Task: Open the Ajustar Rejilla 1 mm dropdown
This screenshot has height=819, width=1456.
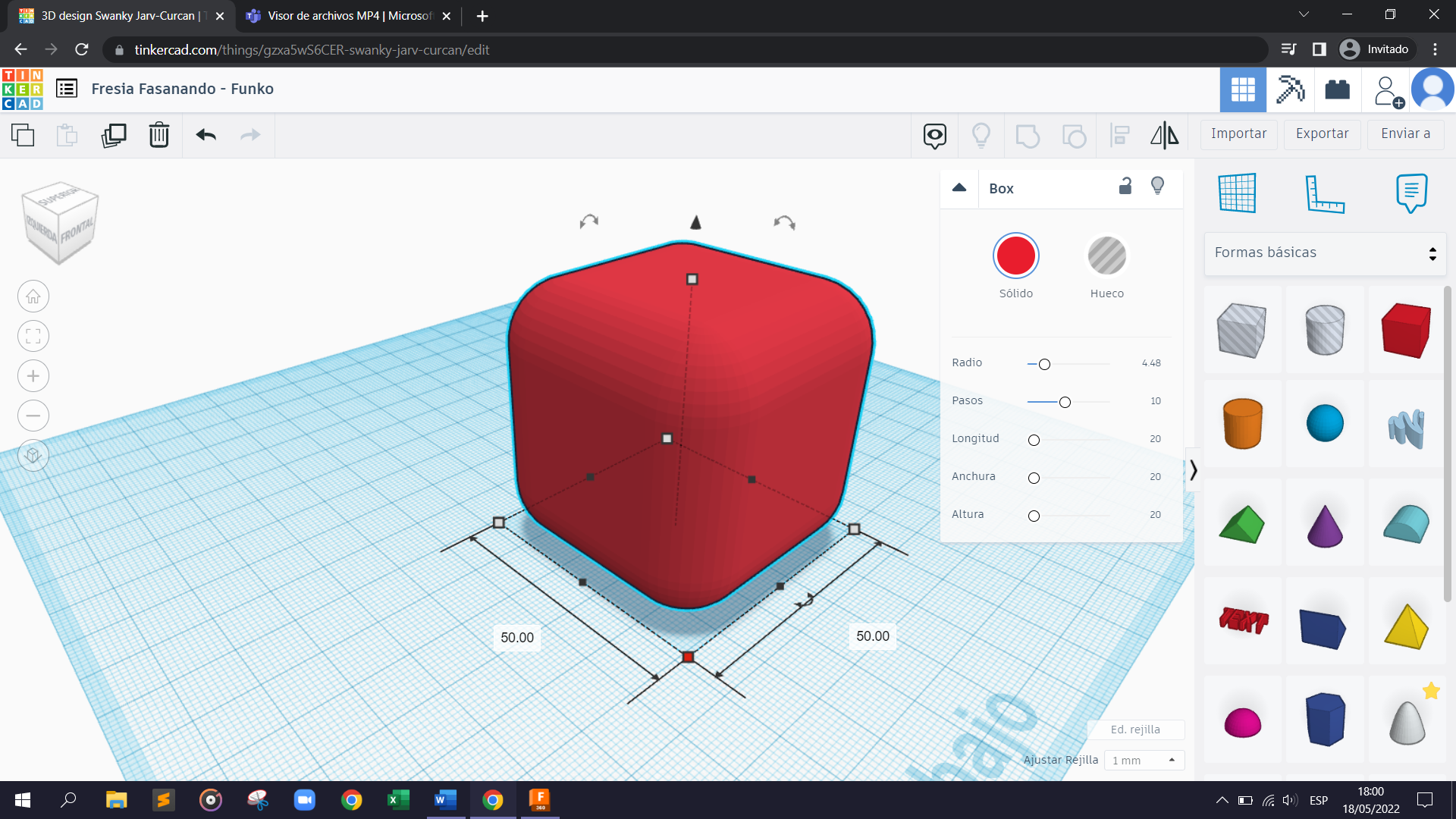Action: click(1144, 760)
